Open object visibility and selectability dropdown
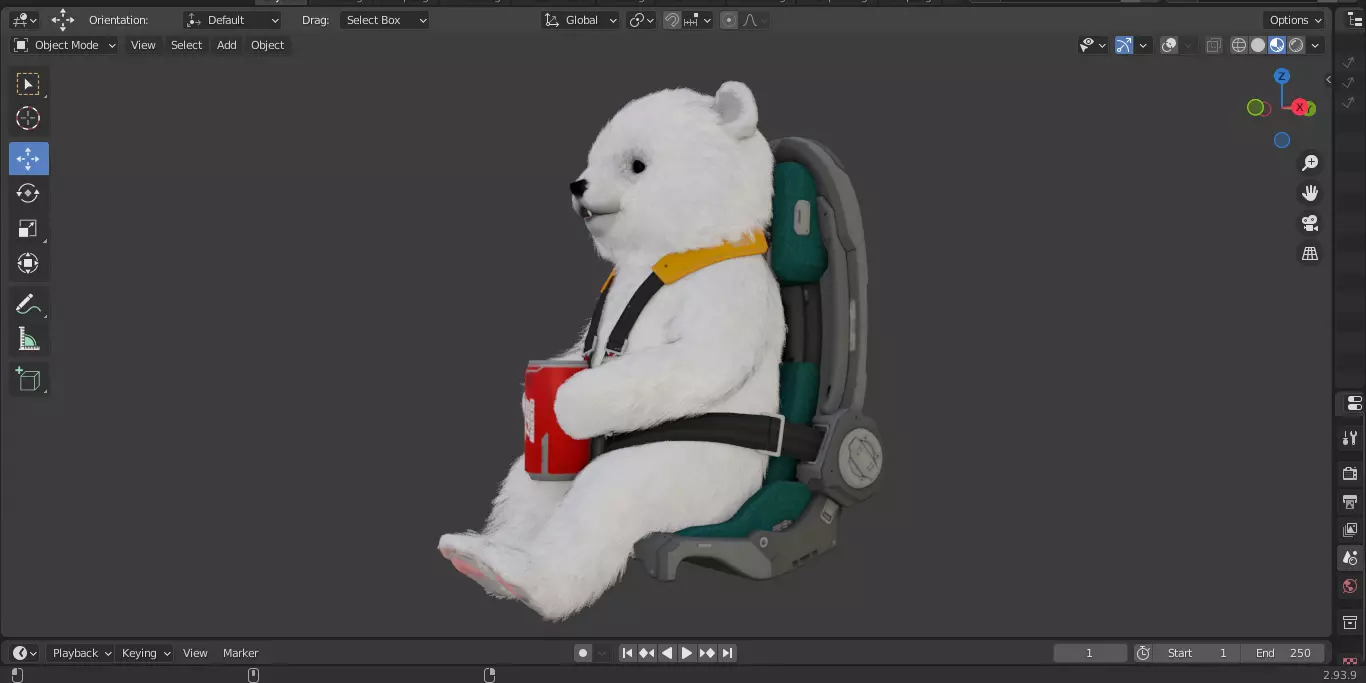This screenshot has width=1366, height=683. [1093, 45]
